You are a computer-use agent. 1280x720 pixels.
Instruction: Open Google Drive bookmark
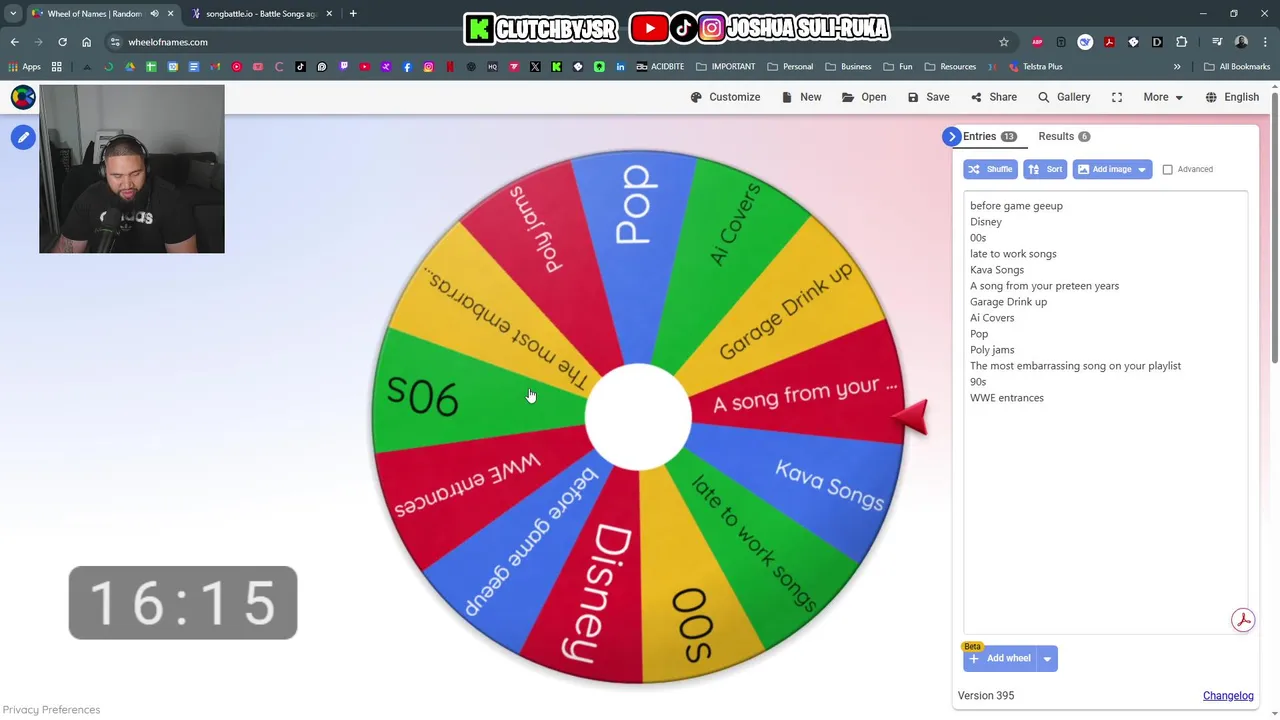click(x=130, y=66)
